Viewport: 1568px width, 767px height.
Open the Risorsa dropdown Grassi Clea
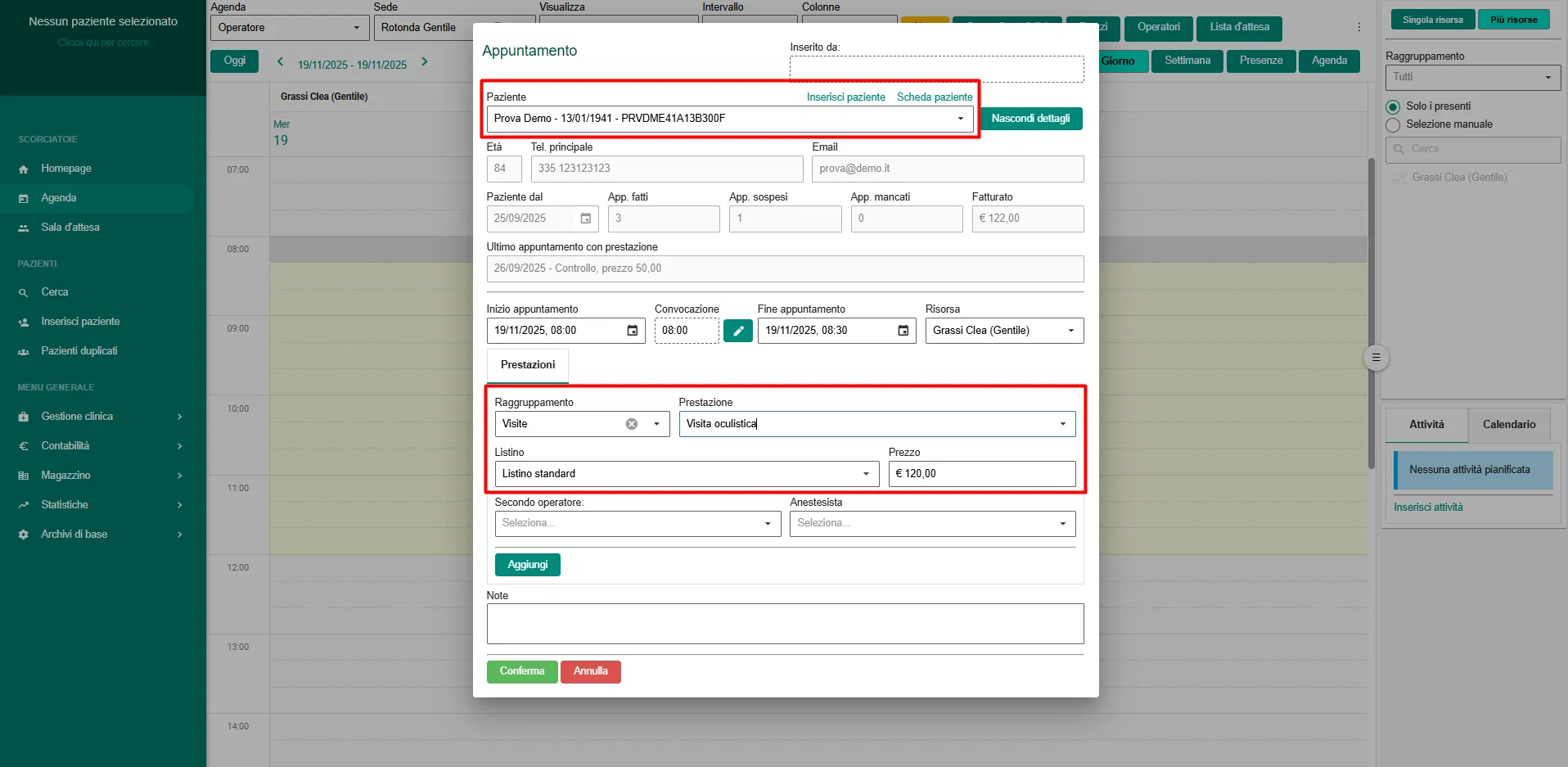tap(1070, 331)
